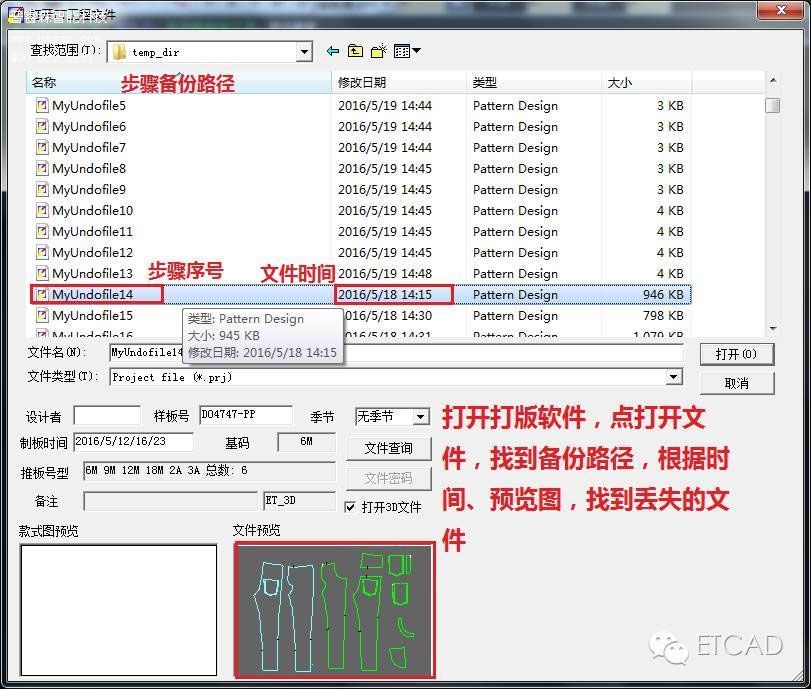
Task: Select the MyUndofile6 file icon
Action: tap(42, 127)
